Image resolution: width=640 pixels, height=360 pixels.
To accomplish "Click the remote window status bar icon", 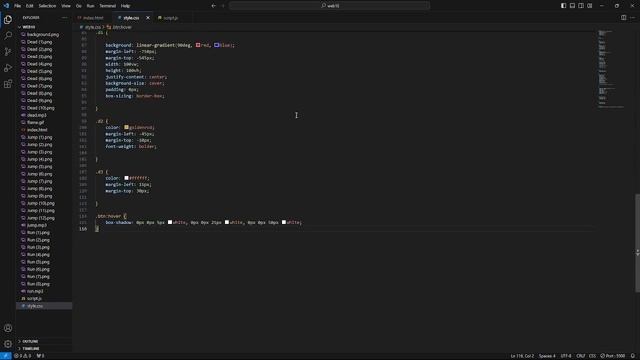I will click(5, 356).
